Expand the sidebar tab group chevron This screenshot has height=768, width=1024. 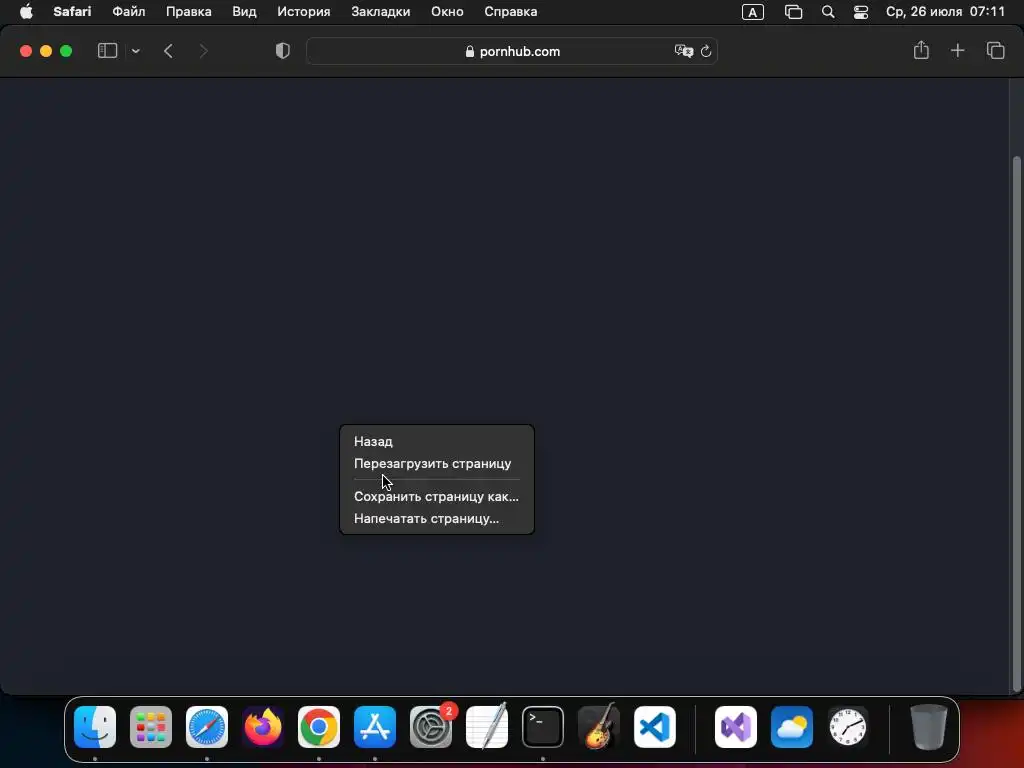tap(135, 51)
